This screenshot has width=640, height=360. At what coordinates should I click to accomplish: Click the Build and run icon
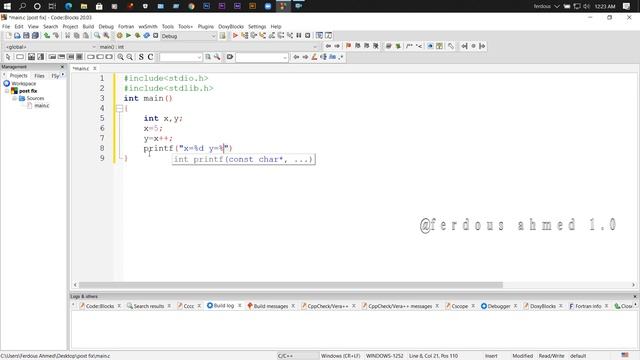tap(138, 36)
